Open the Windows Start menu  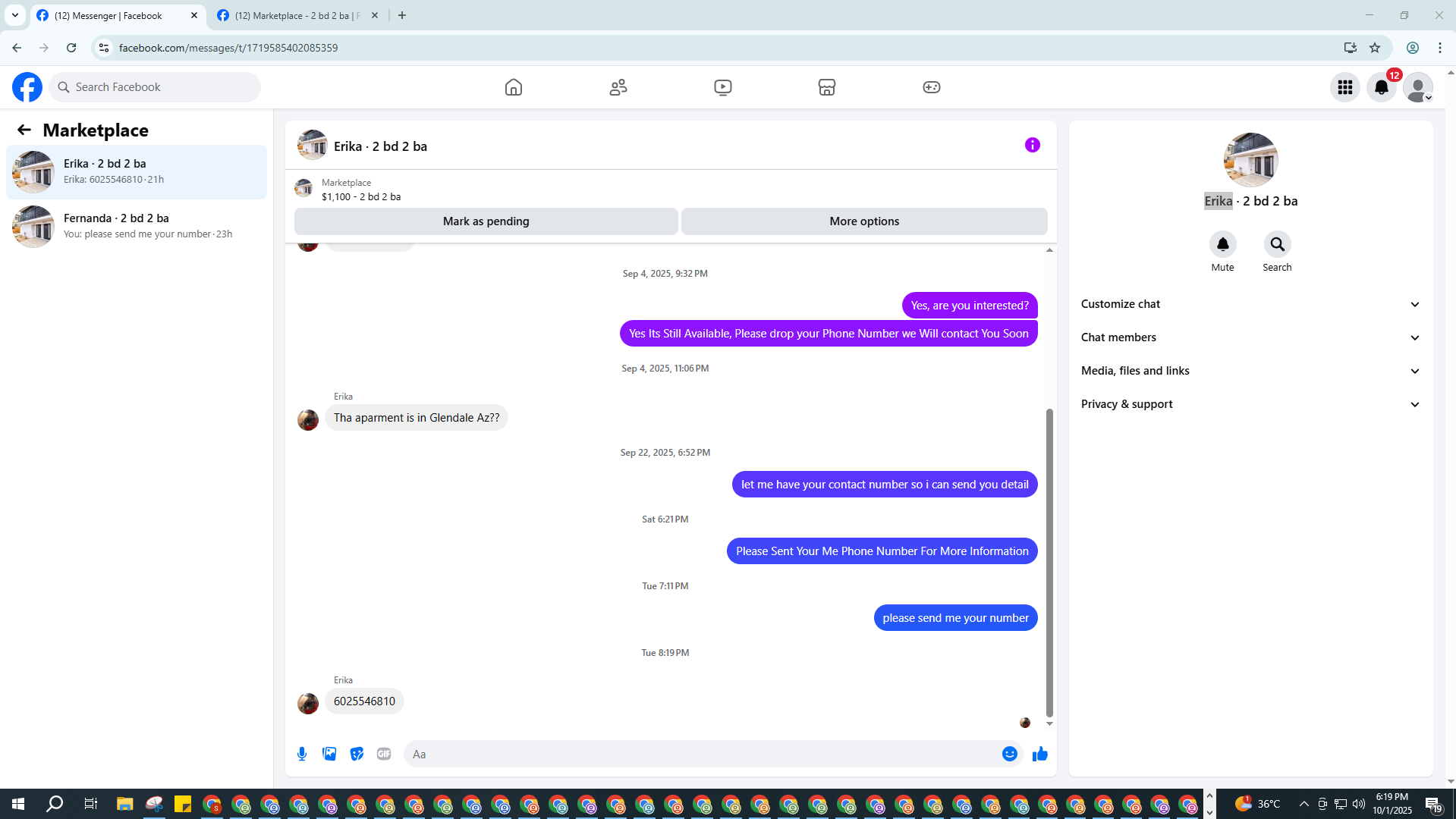pos(18,804)
